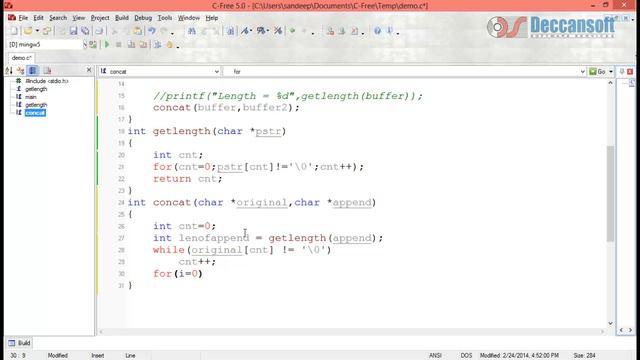
Task: Open the 'for' search combo box
Action: pos(405,71)
